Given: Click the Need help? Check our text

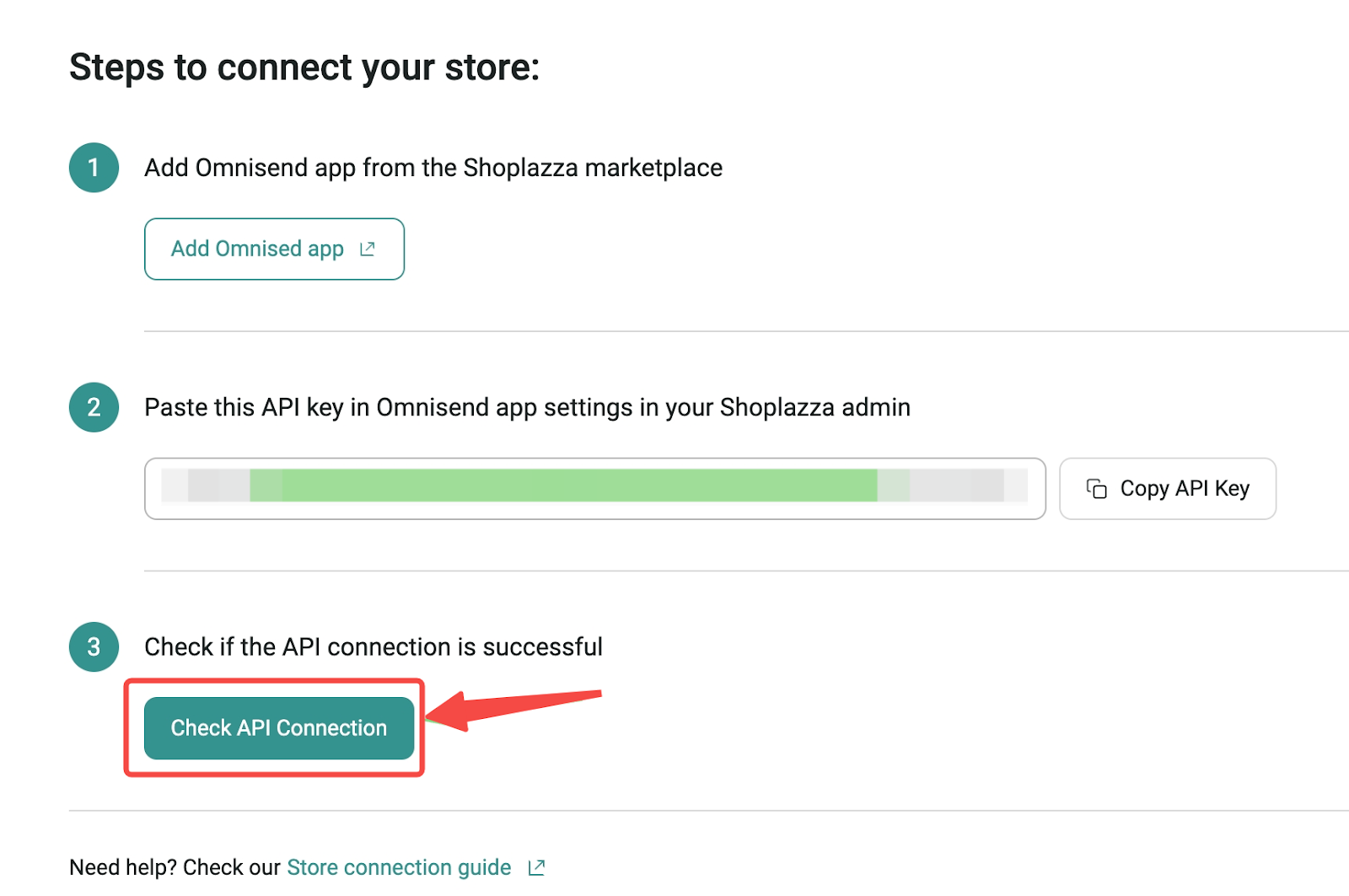Looking at the screenshot, I should click(x=175, y=867).
